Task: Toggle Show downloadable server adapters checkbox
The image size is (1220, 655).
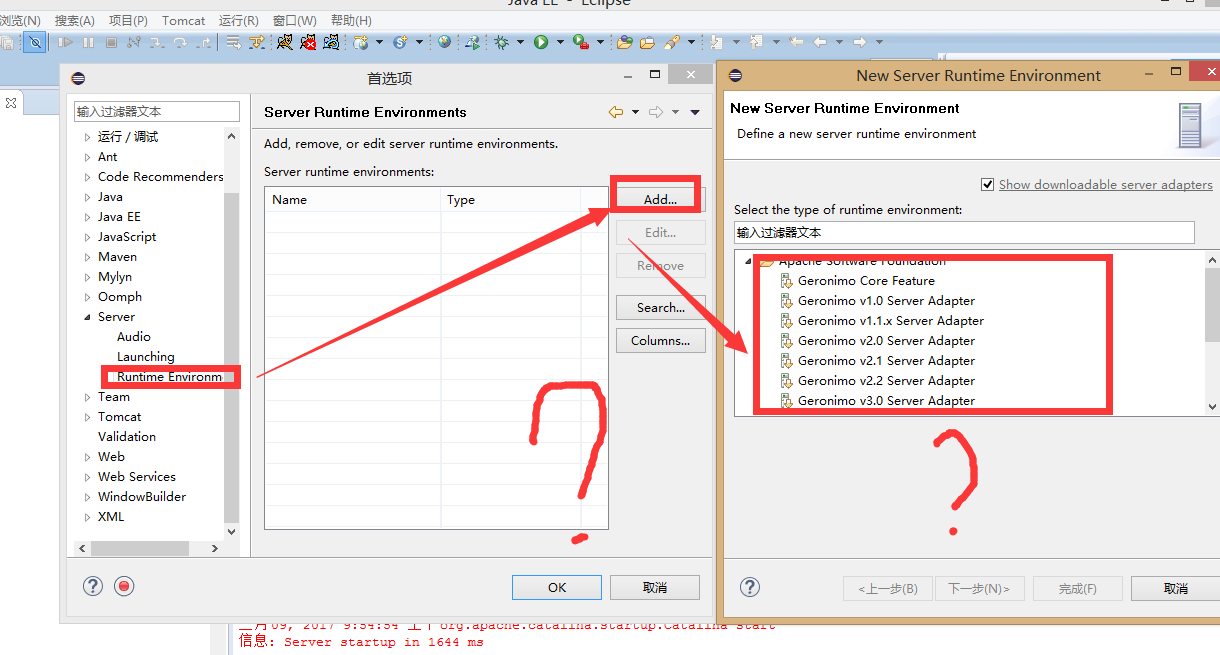Action: point(988,184)
